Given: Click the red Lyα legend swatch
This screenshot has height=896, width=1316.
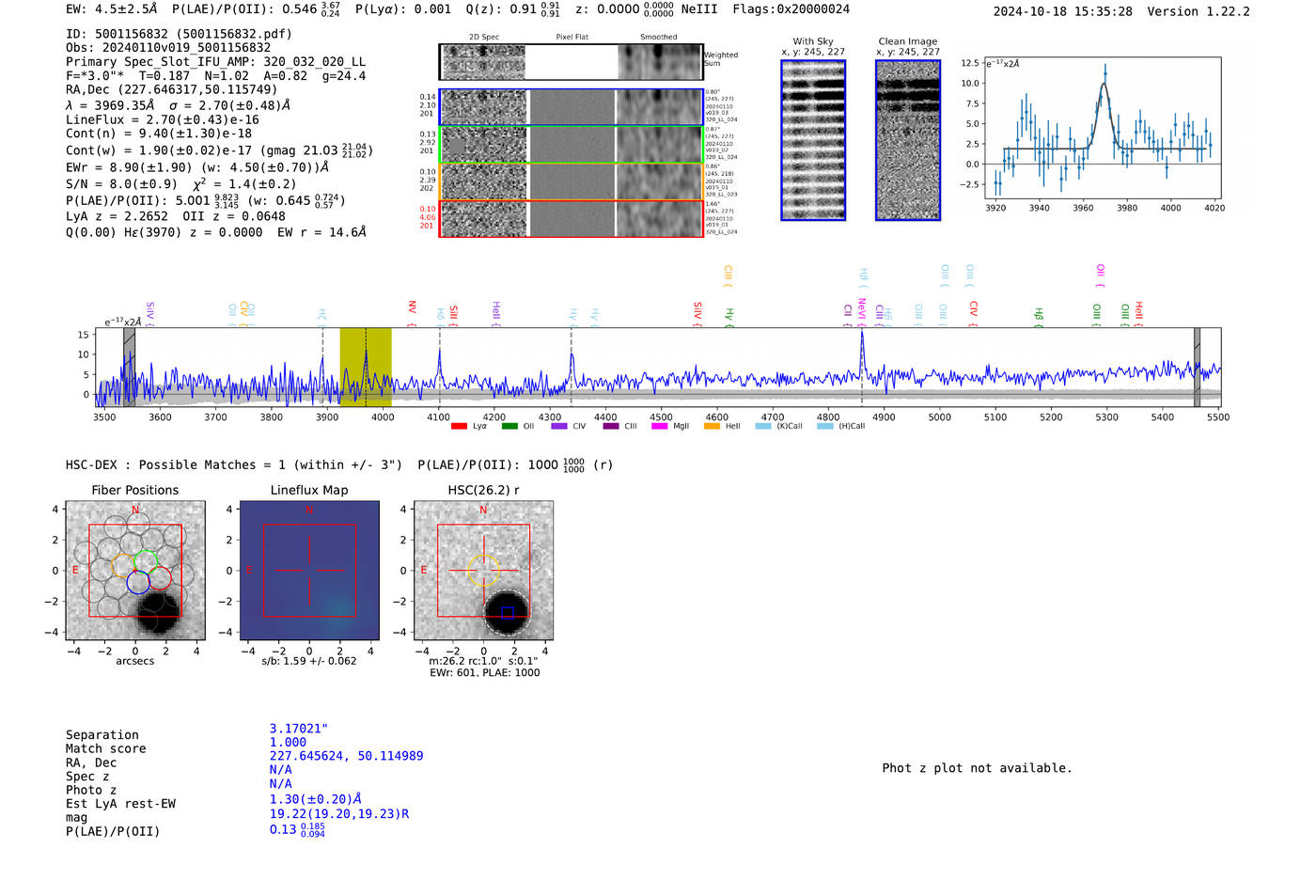Looking at the screenshot, I should point(459,426).
